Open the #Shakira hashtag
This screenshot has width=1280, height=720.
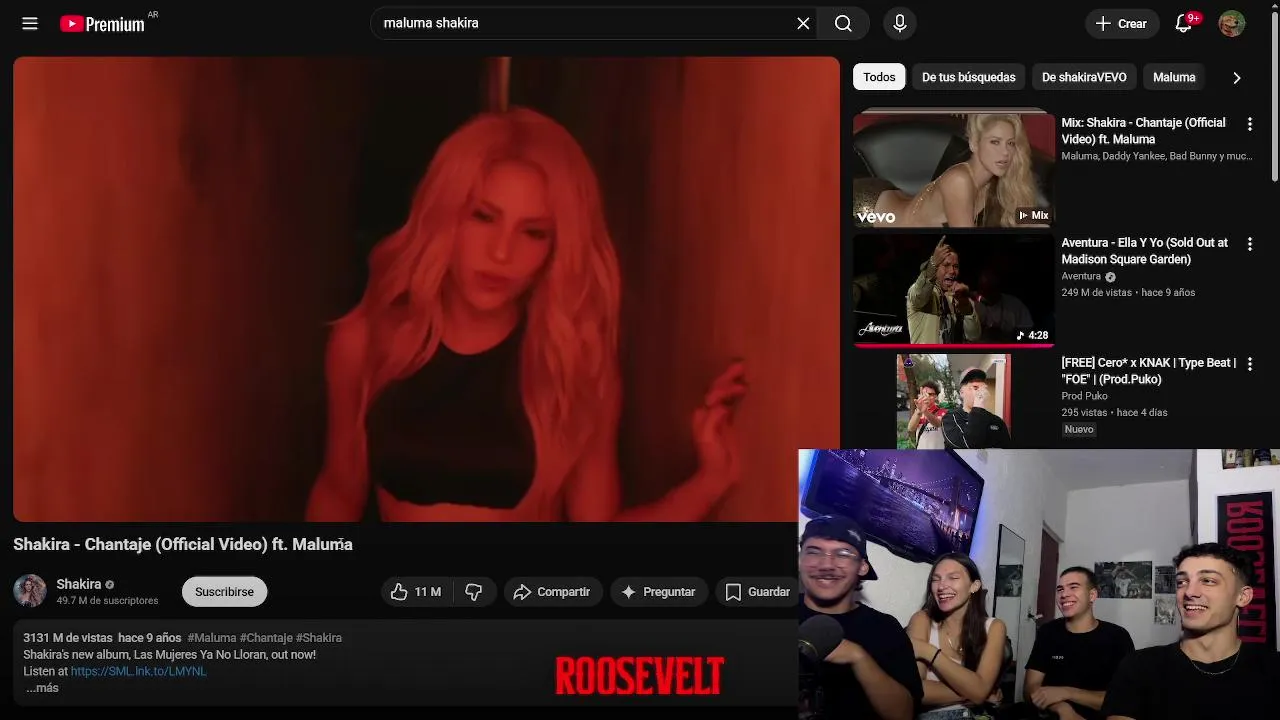pyautogui.click(x=319, y=638)
